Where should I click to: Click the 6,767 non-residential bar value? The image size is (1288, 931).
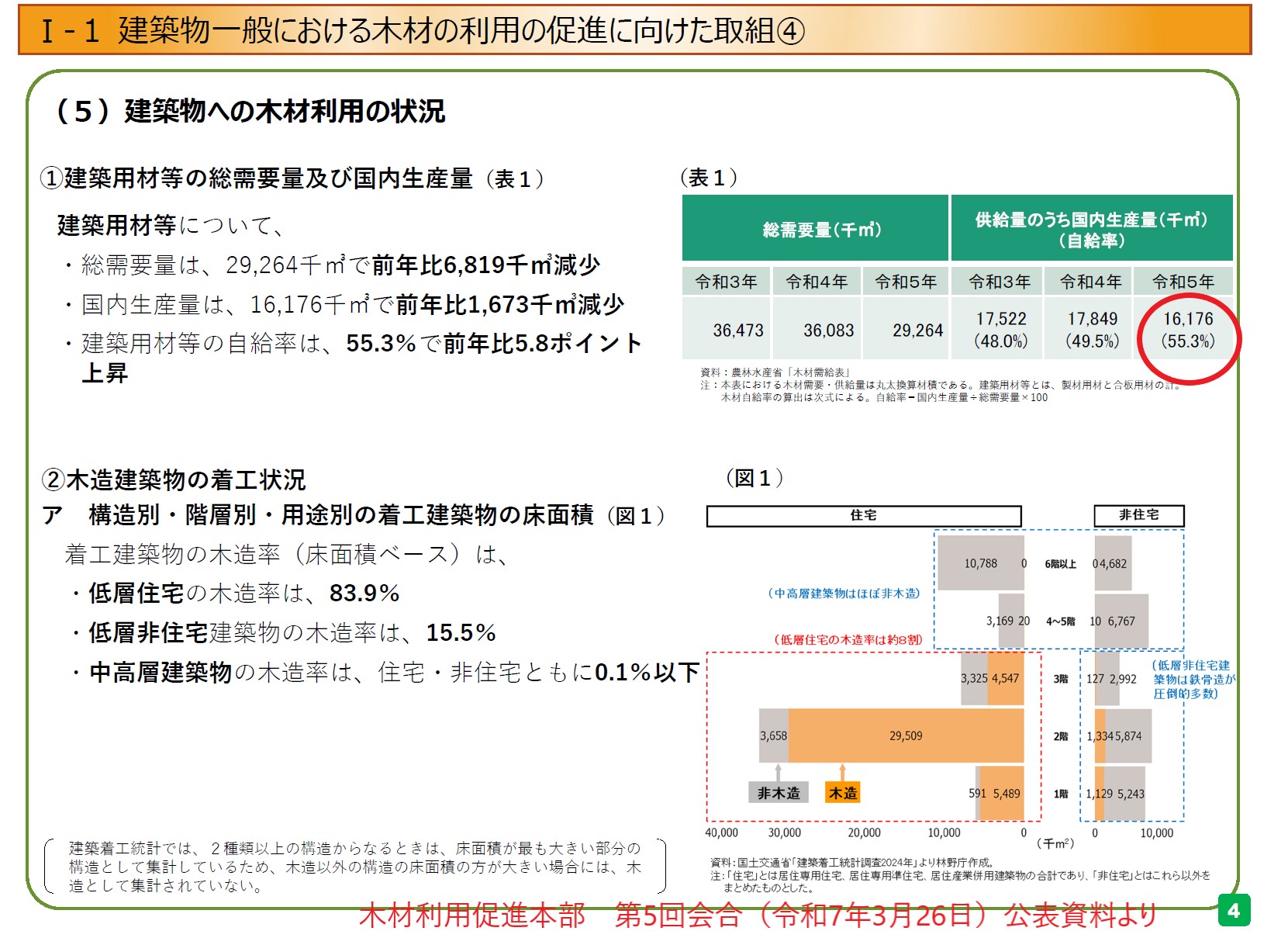point(1121,621)
